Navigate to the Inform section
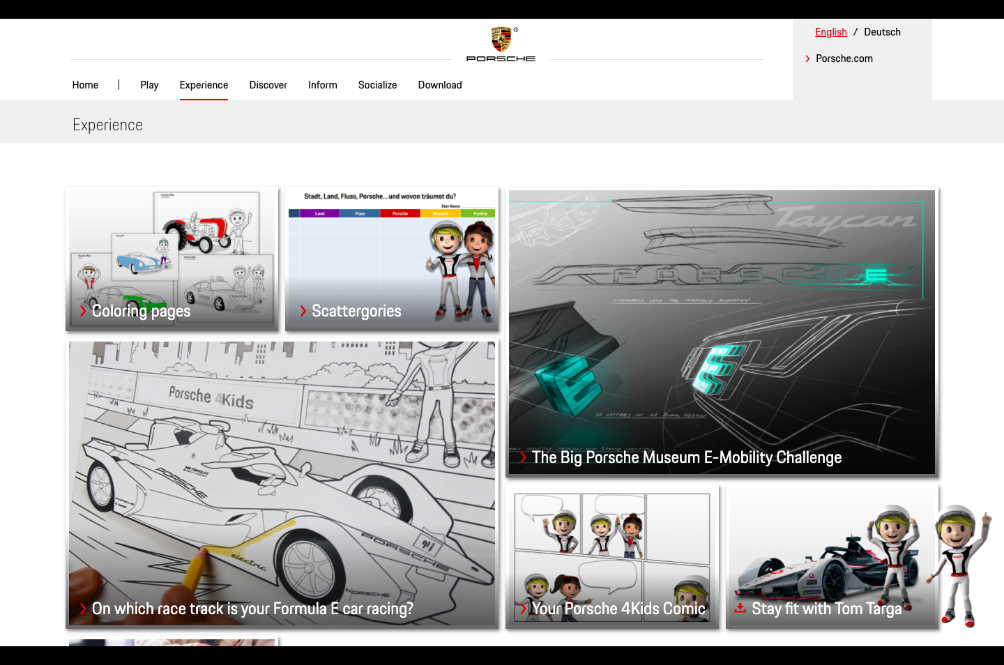1004x665 pixels. pyautogui.click(x=323, y=84)
